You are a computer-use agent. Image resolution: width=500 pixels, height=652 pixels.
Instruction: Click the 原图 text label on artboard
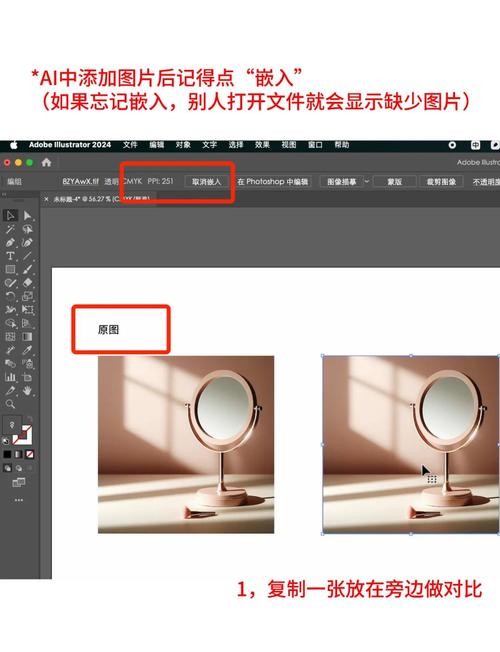click(109, 330)
